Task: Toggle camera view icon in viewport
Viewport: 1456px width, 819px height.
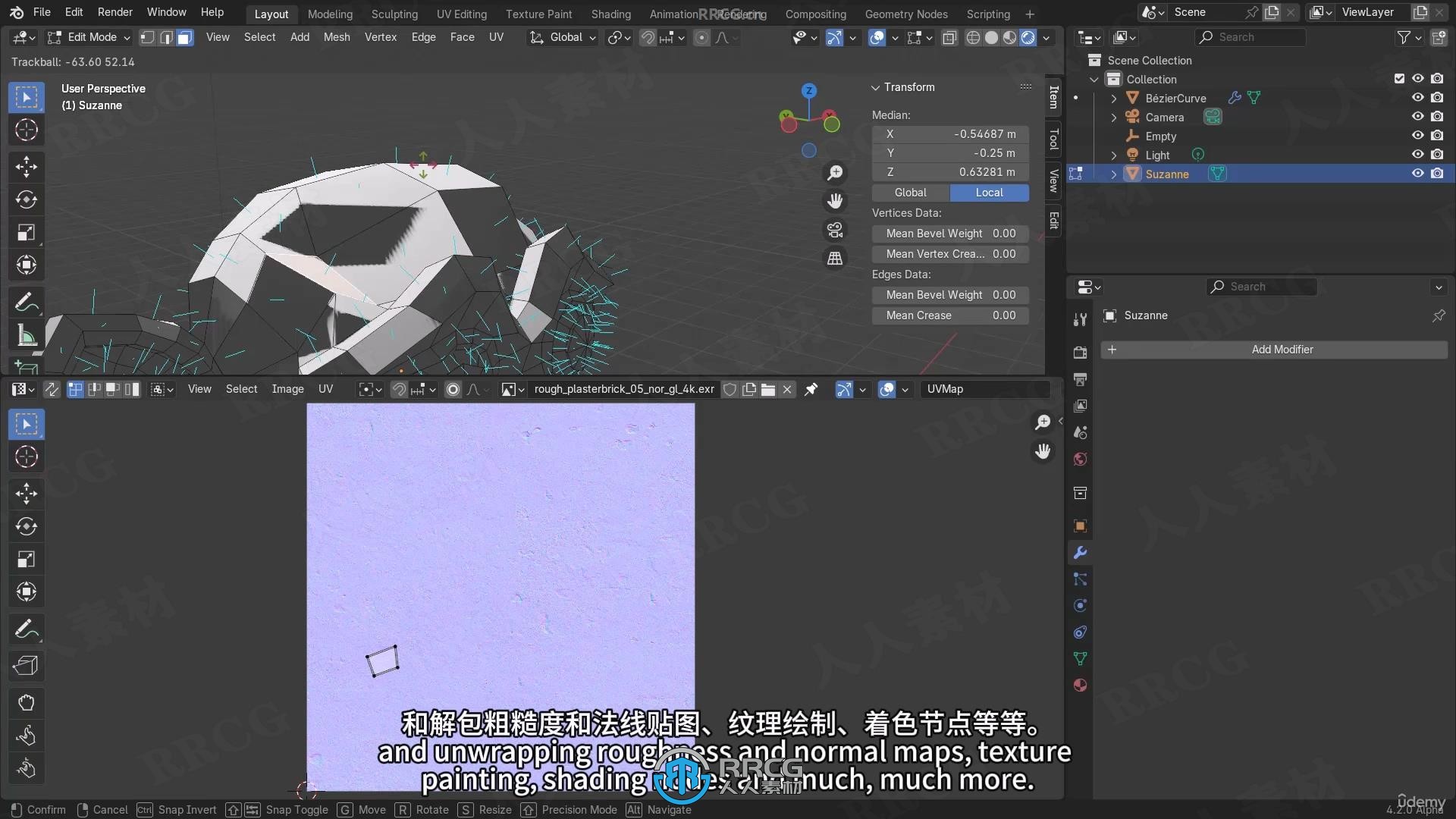Action: click(x=835, y=230)
